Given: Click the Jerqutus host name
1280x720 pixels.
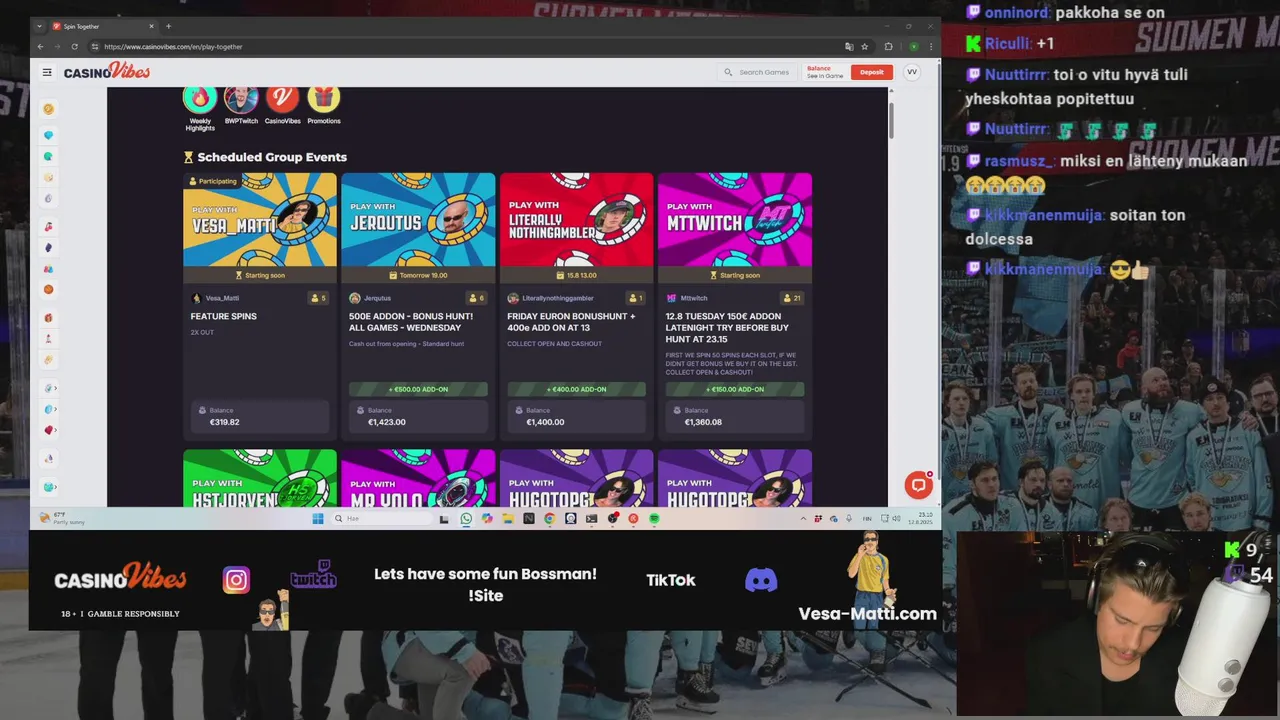Looking at the screenshot, I should (377, 298).
